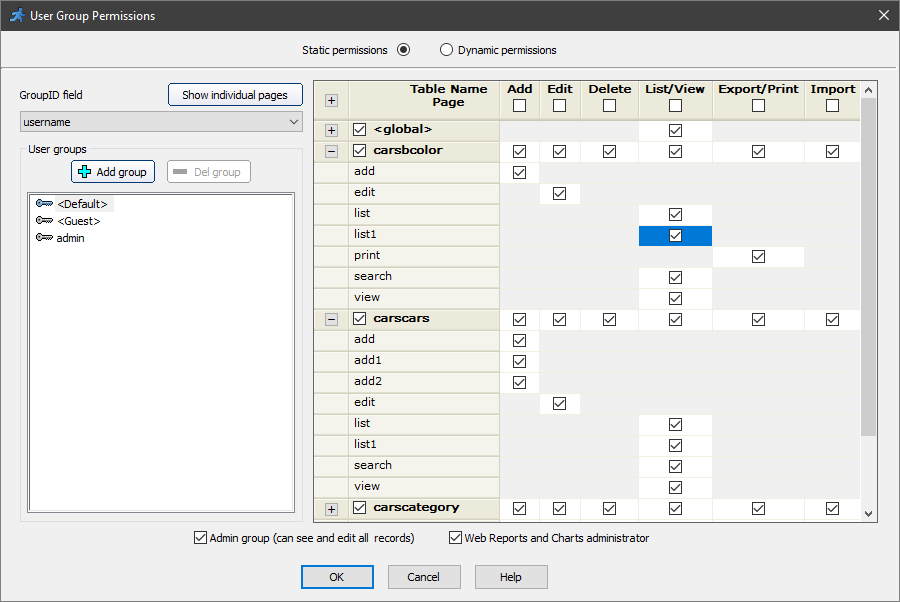The image size is (900, 602).
Task: Collapse the carsbcolor table rows
Action: (x=331, y=151)
